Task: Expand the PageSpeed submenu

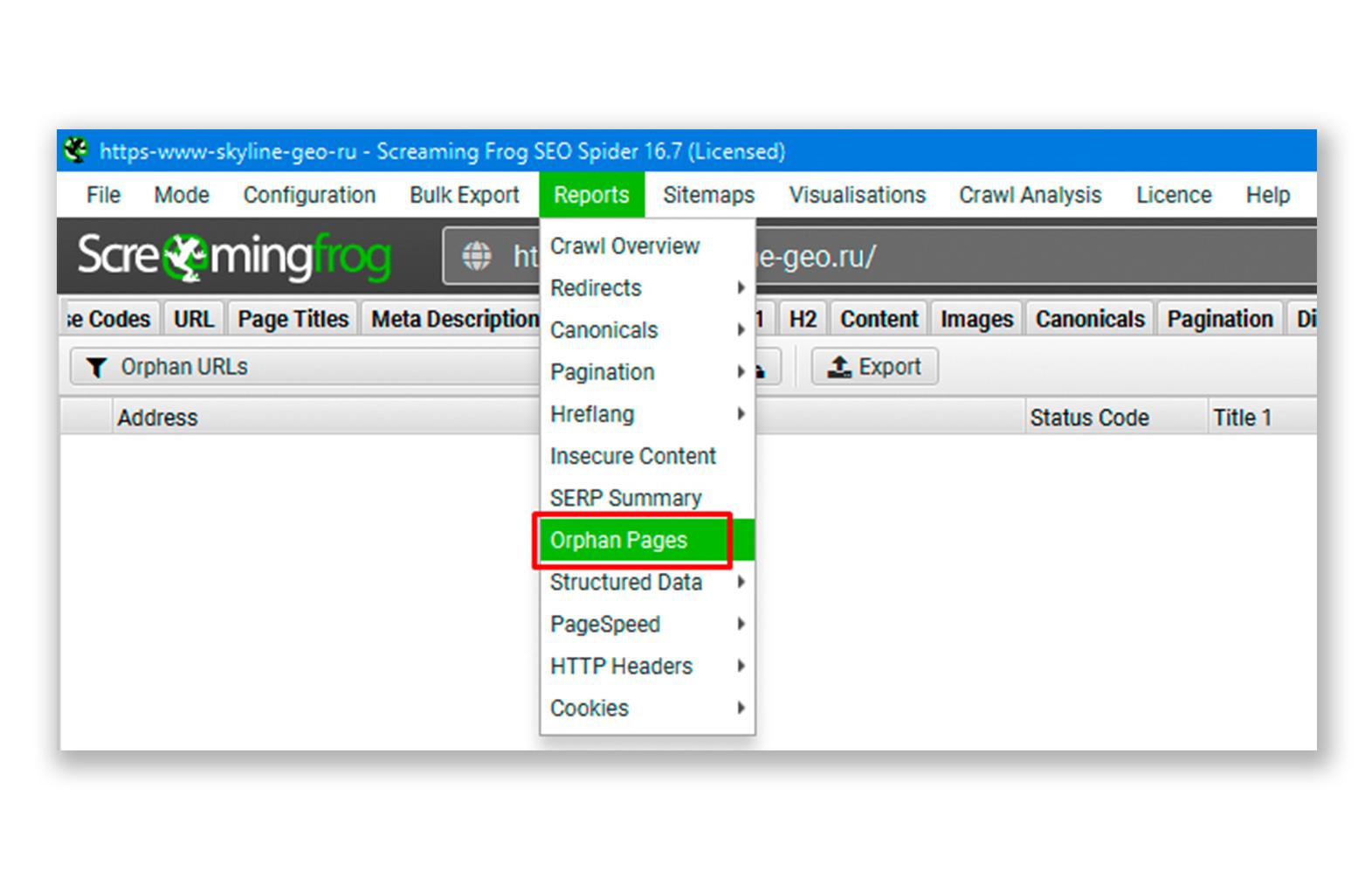Action: [x=647, y=624]
